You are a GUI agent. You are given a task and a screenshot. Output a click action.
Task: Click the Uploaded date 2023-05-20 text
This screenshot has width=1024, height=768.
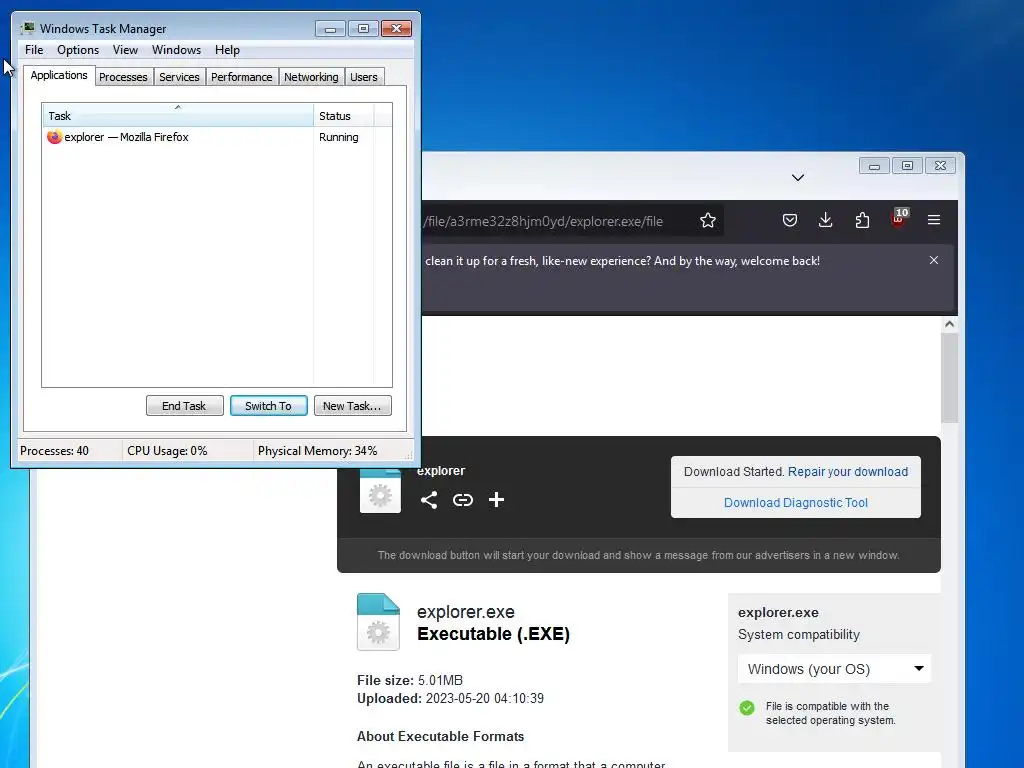tap(450, 698)
